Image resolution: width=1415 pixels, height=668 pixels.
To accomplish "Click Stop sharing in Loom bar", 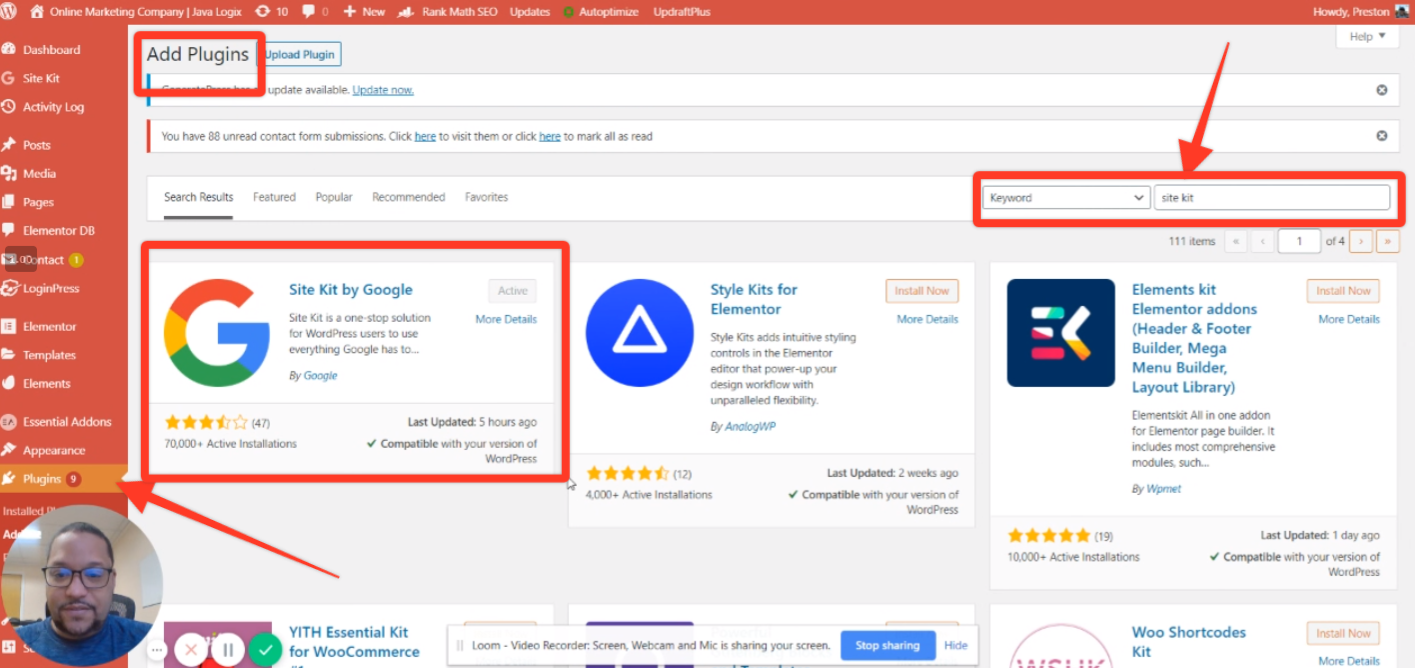I will click(888, 645).
